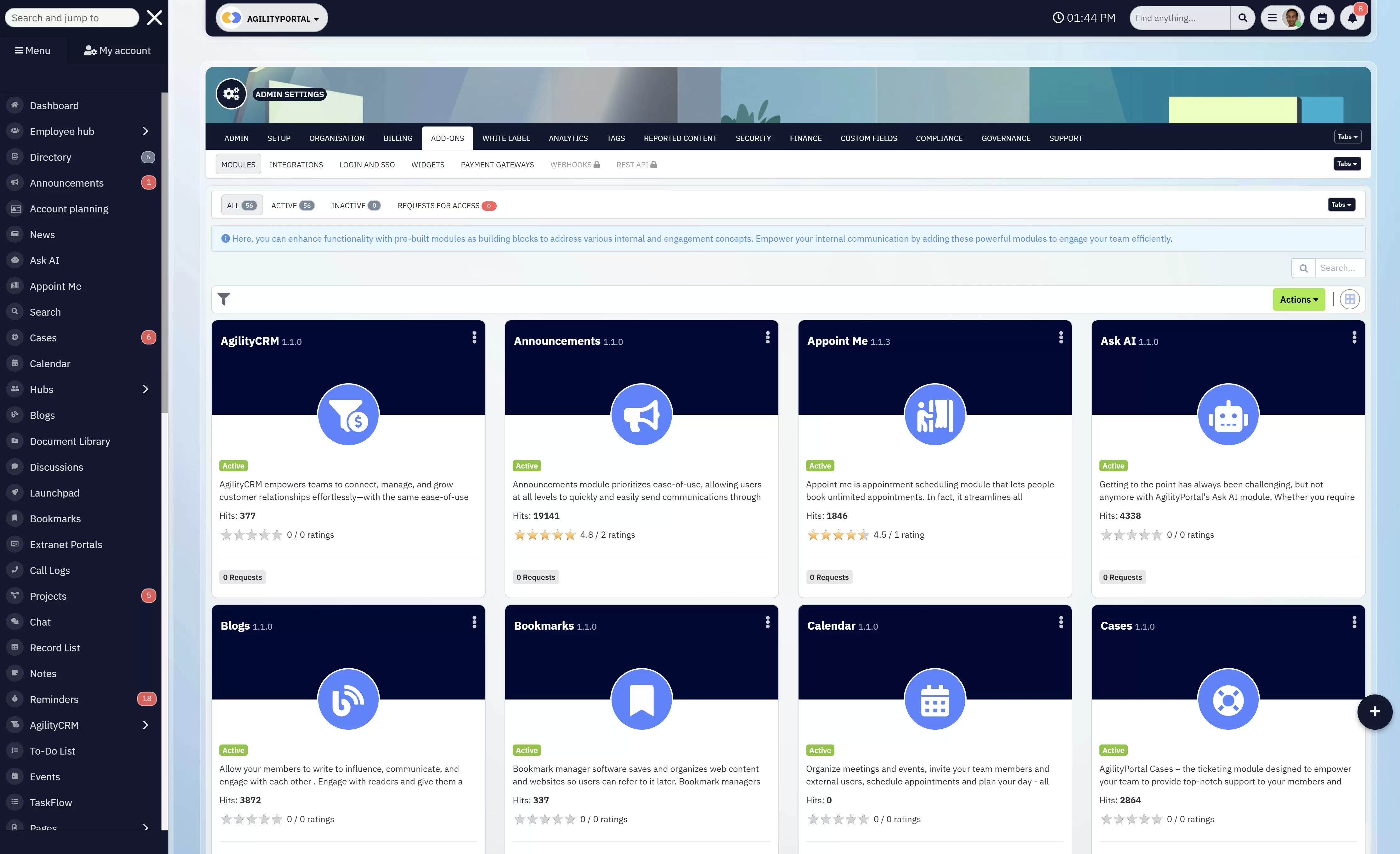
Task: Click the Ask AI robot module icon
Action: [1228, 415]
